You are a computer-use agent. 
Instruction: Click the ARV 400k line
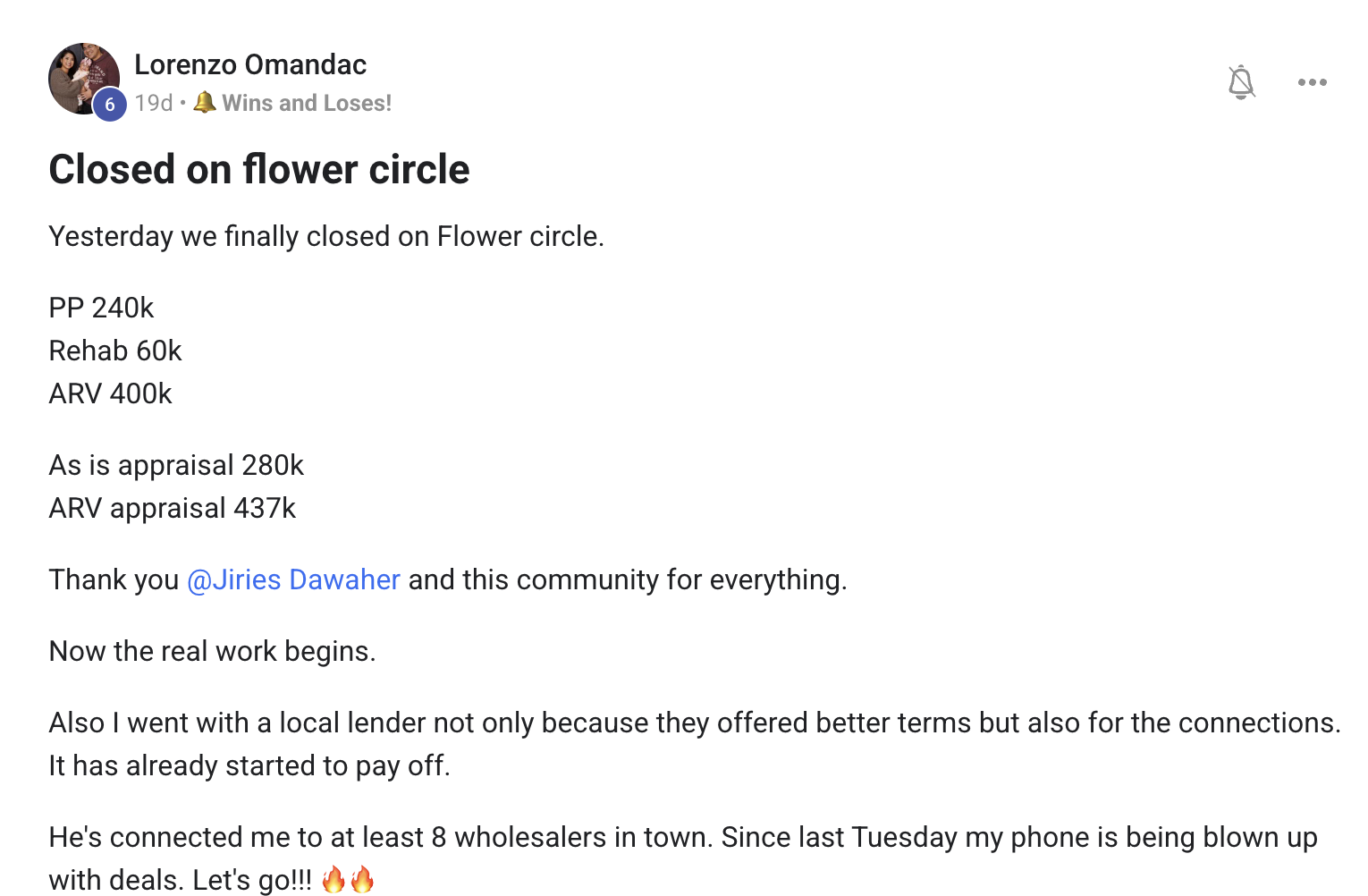click(x=110, y=393)
